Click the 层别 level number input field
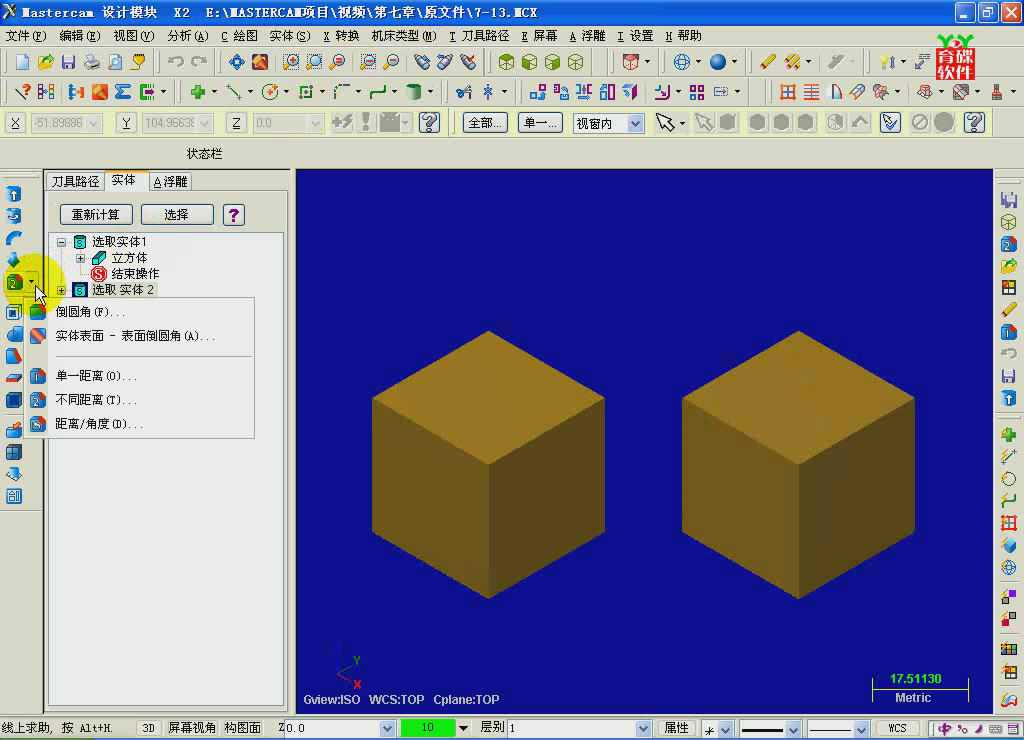Image resolution: width=1024 pixels, height=740 pixels. [x=571, y=728]
